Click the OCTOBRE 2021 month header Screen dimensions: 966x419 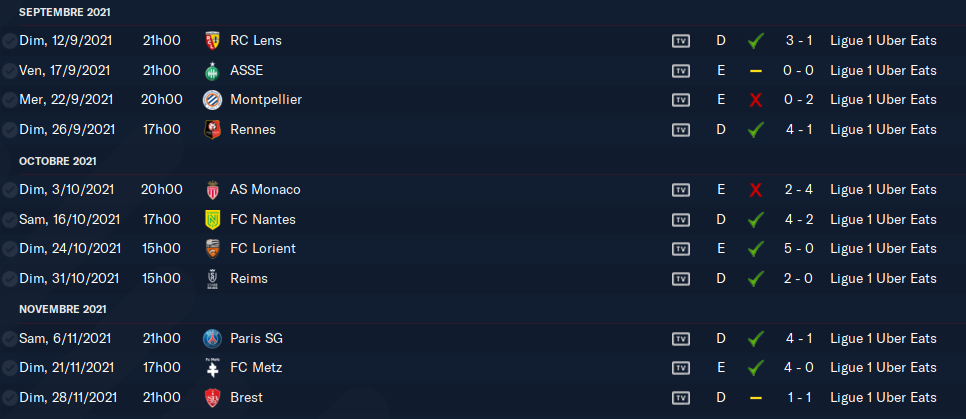pos(58,161)
